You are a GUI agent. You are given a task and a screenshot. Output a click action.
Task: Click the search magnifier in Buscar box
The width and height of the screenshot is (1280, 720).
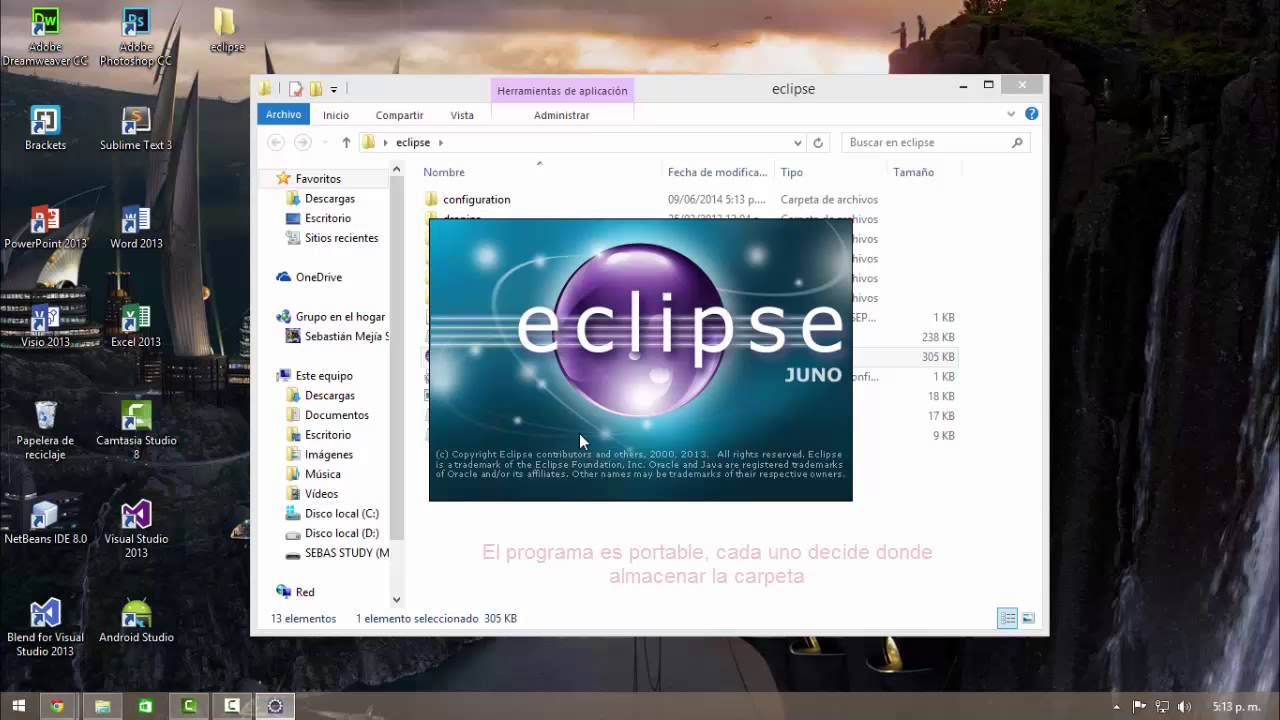(x=1018, y=143)
